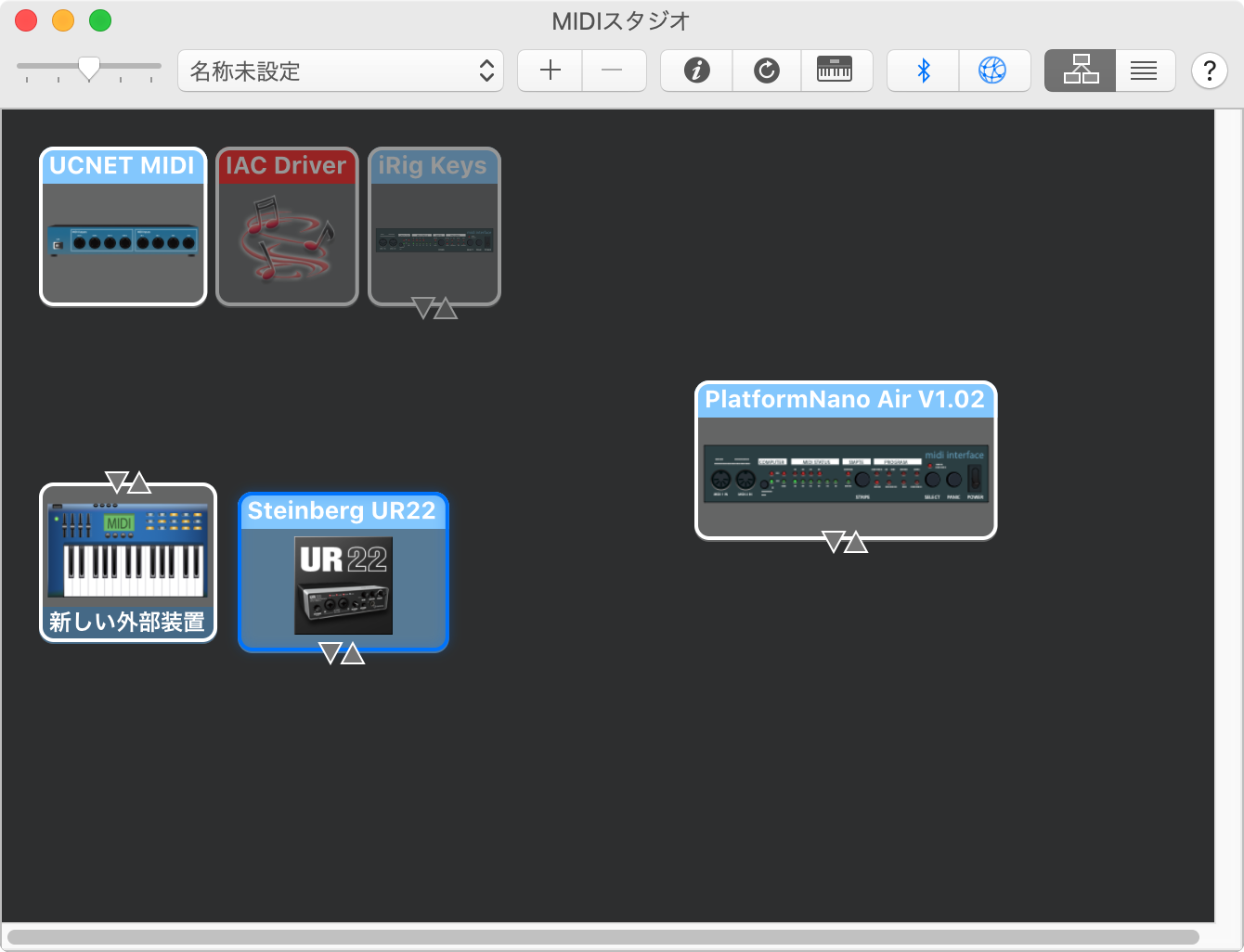Select the 新しい外部装置 keyboard device
The image size is (1244, 952).
[128, 562]
